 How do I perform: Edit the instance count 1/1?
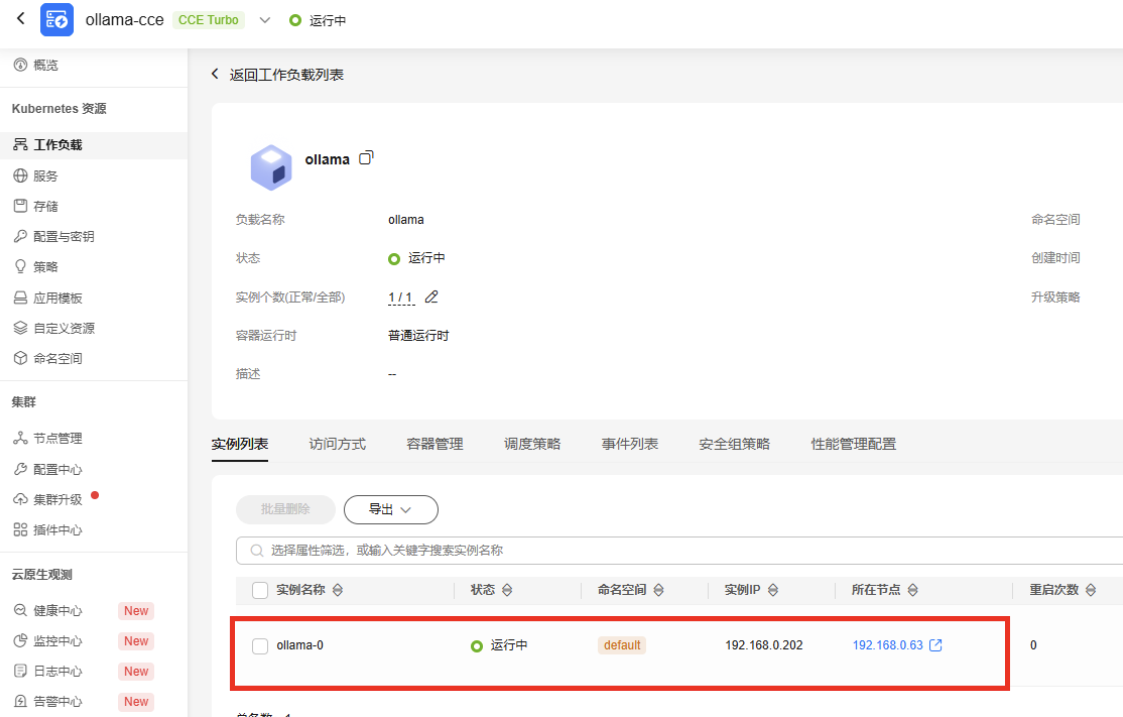coord(431,297)
